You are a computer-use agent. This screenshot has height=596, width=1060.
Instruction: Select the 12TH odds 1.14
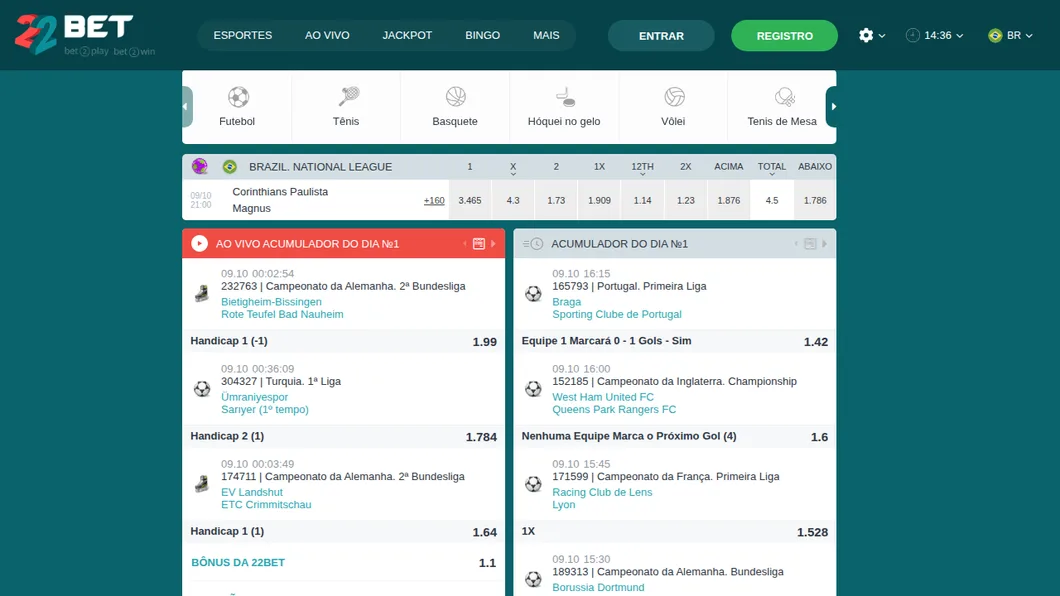[642, 200]
